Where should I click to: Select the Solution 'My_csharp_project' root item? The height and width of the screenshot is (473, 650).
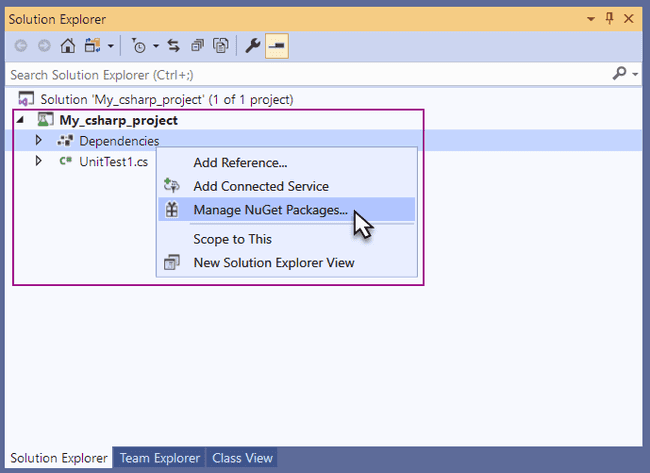point(166,100)
